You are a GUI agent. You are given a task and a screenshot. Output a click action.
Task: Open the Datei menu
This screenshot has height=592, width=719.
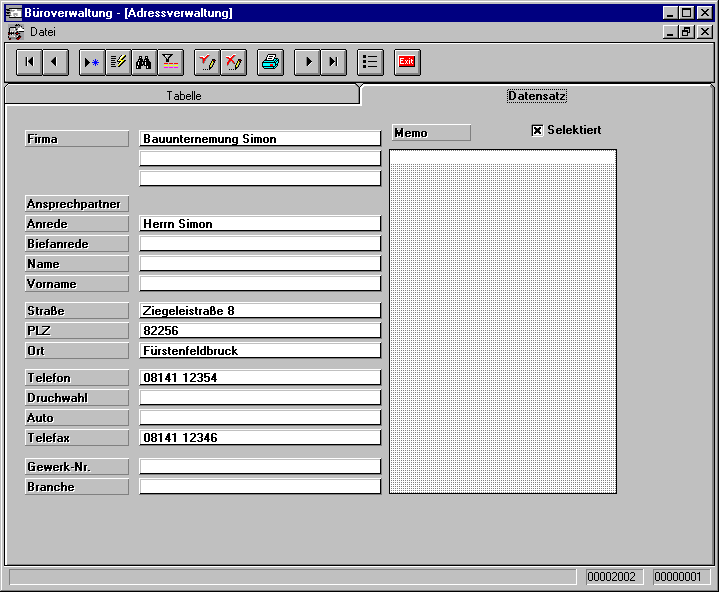[x=43, y=32]
